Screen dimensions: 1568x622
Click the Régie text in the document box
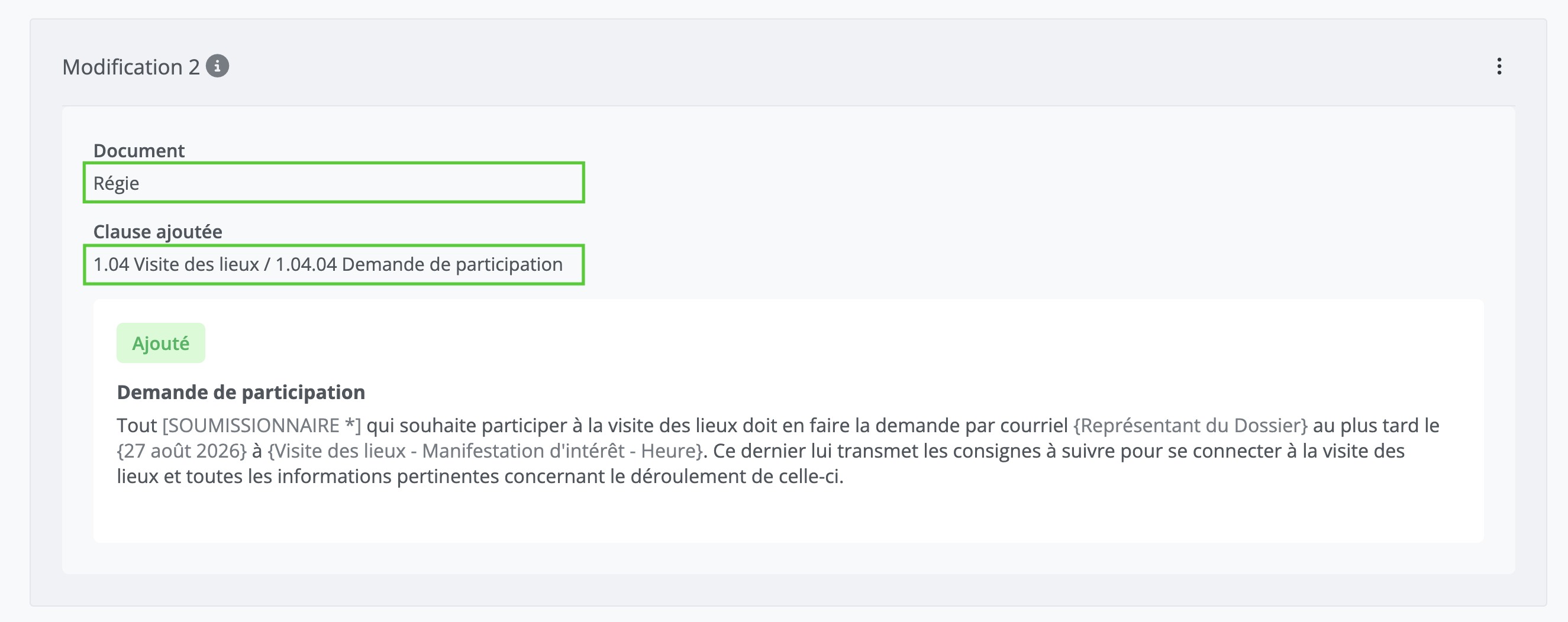point(116,183)
